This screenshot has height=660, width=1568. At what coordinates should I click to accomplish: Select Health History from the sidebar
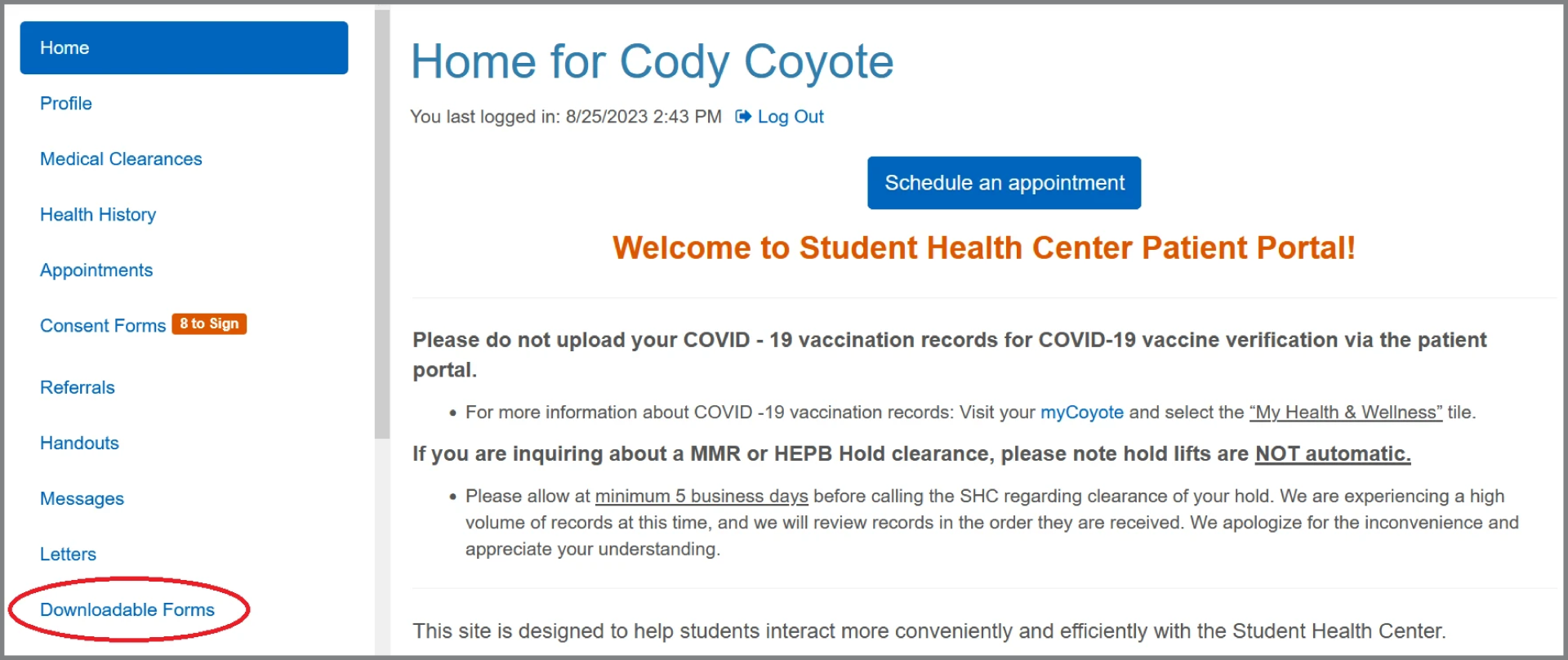[x=98, y=215]
